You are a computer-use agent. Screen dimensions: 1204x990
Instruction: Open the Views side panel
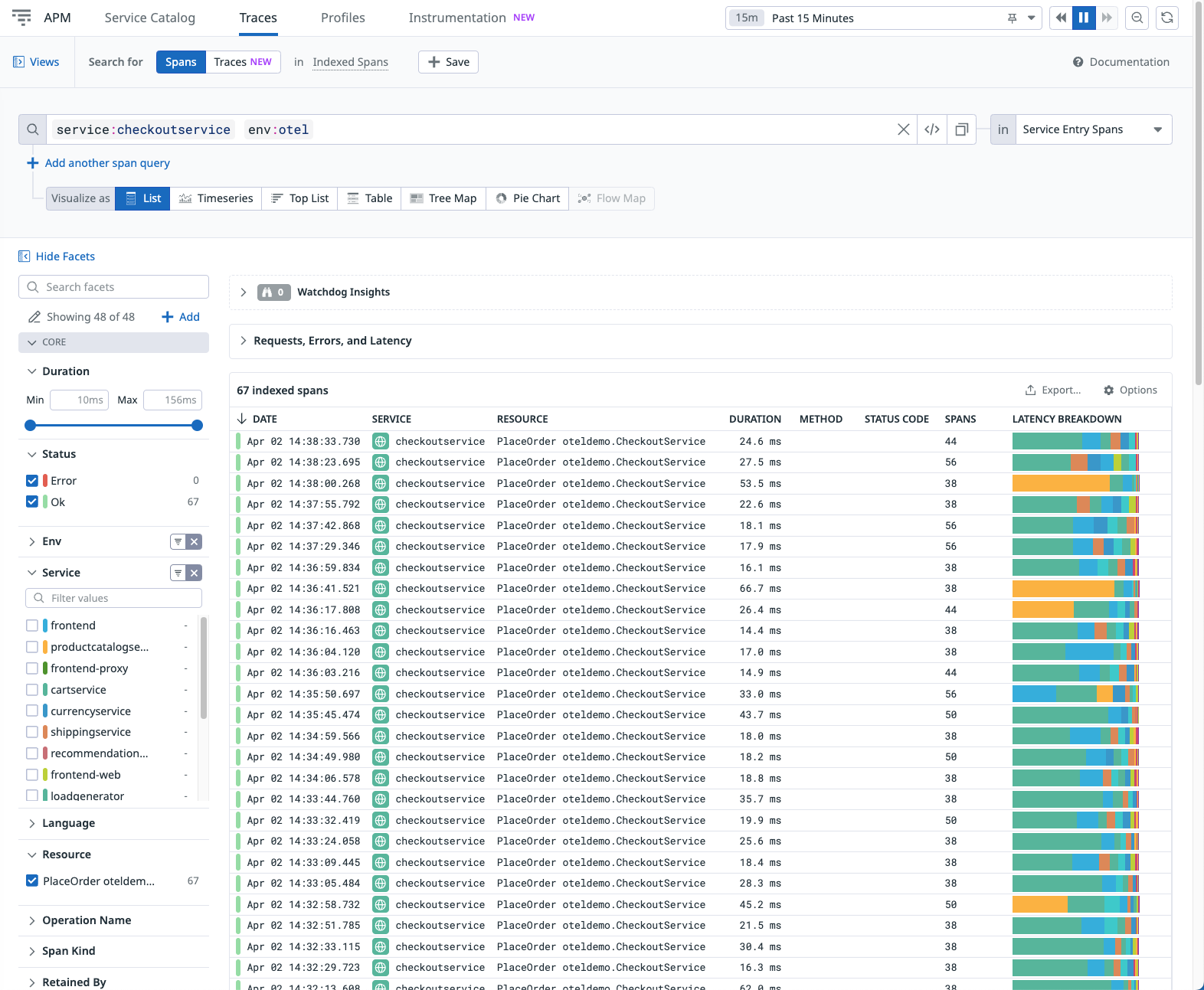point(36,62)
